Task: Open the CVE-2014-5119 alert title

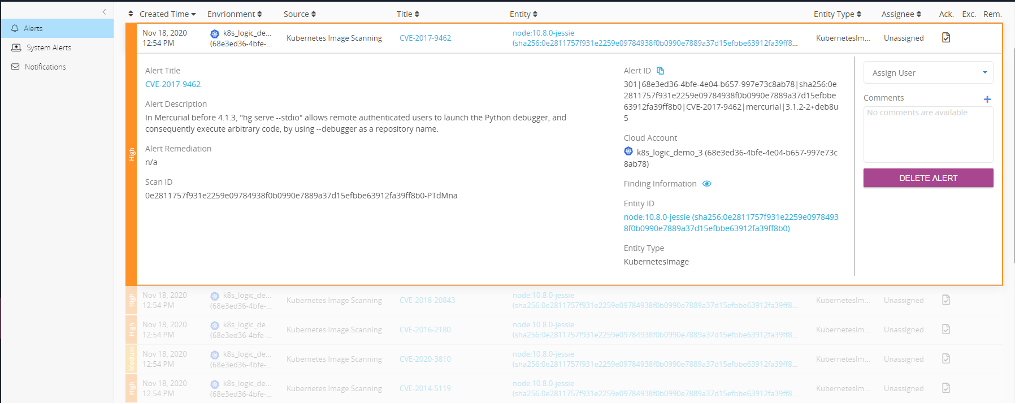Action: click(425, 388)
